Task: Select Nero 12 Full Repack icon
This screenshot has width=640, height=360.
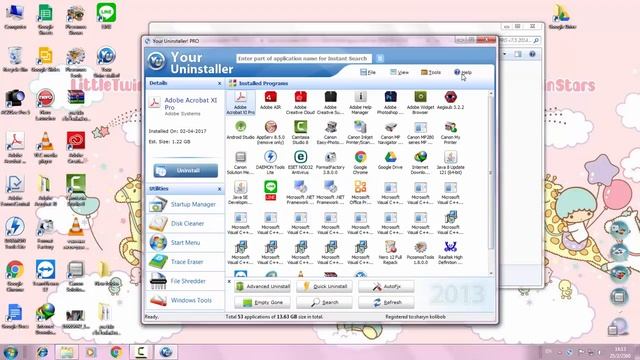Action: (x=390, y=253)
